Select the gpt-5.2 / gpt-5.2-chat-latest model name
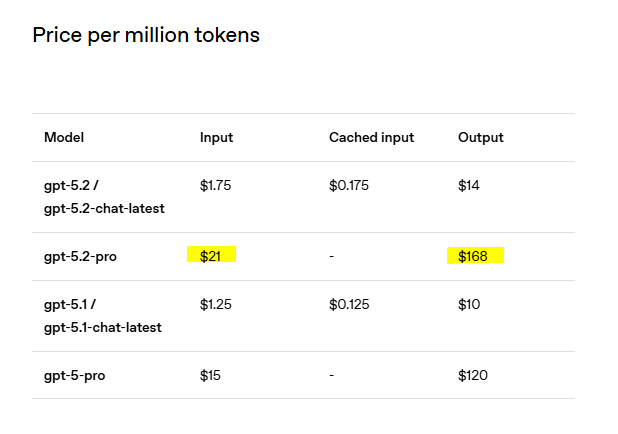The width and height of the screenshot is (618, 434). (104, 197)
